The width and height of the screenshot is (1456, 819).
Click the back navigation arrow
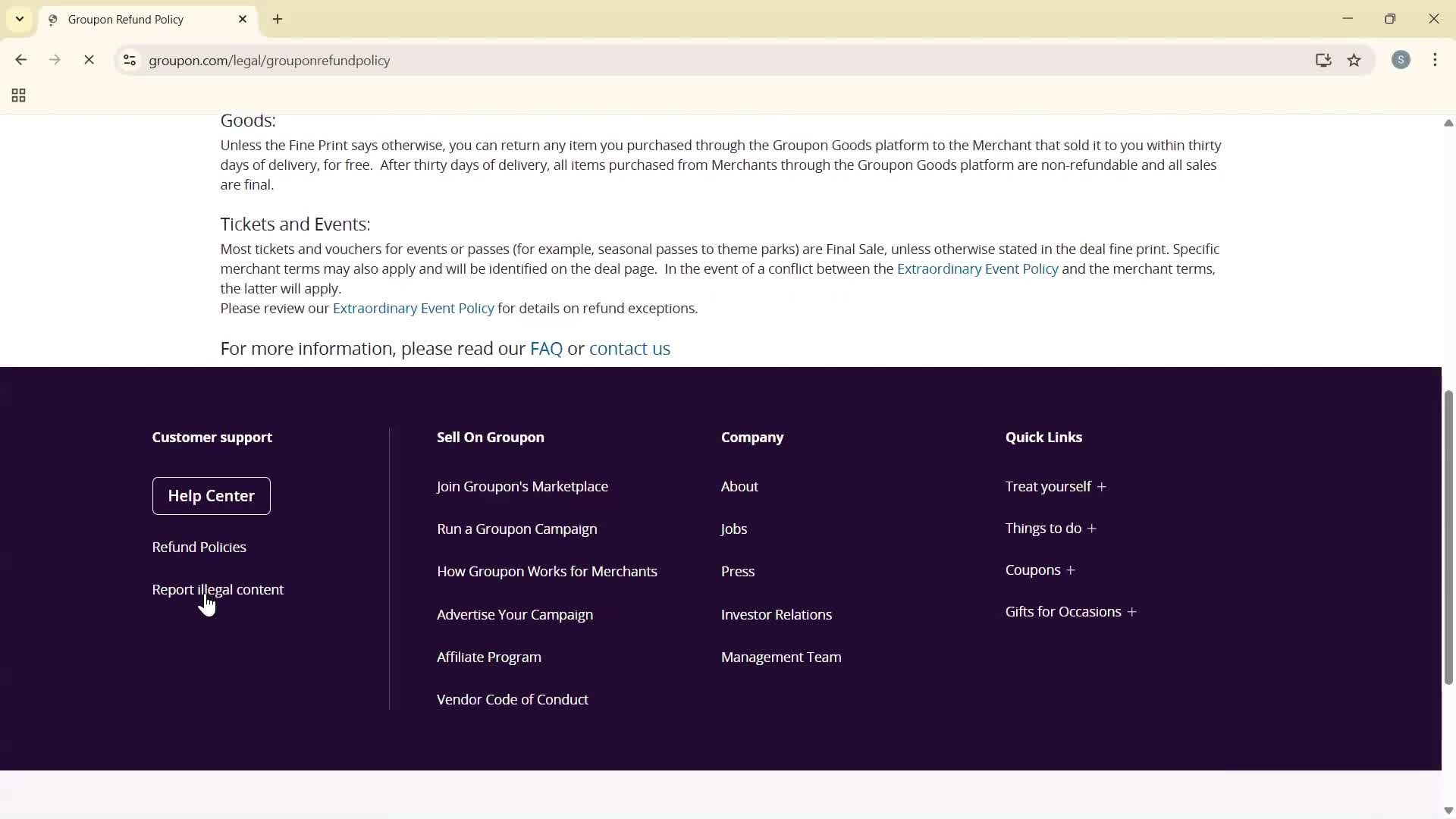point(20,60)
